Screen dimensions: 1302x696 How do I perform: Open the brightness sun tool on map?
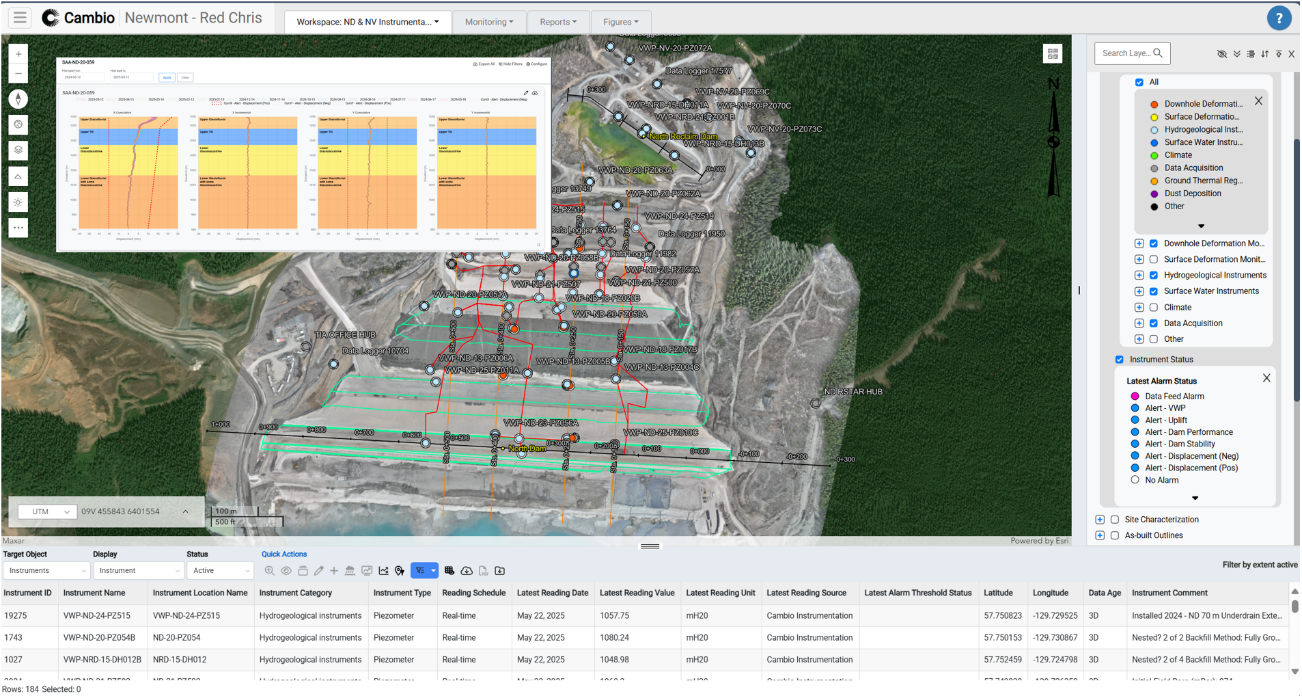(19, 201)
